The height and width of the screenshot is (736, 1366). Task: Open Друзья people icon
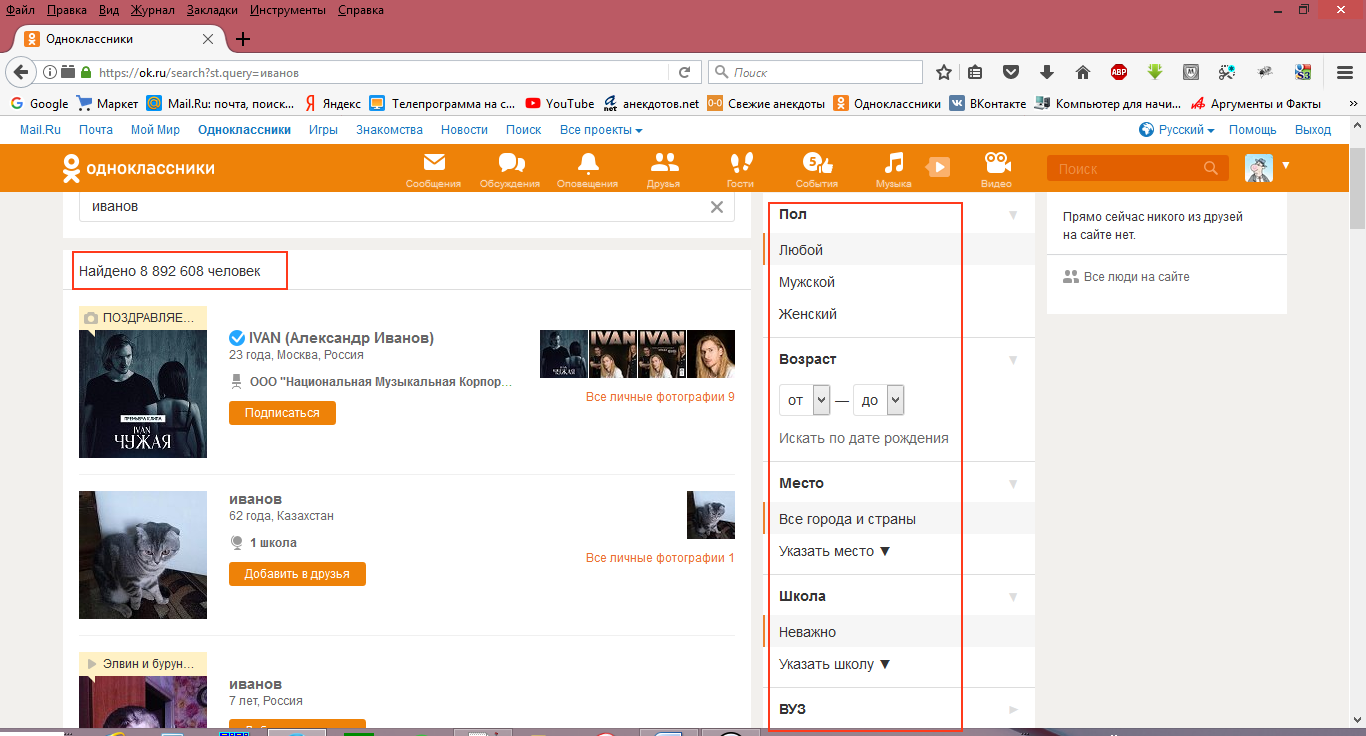664,163
